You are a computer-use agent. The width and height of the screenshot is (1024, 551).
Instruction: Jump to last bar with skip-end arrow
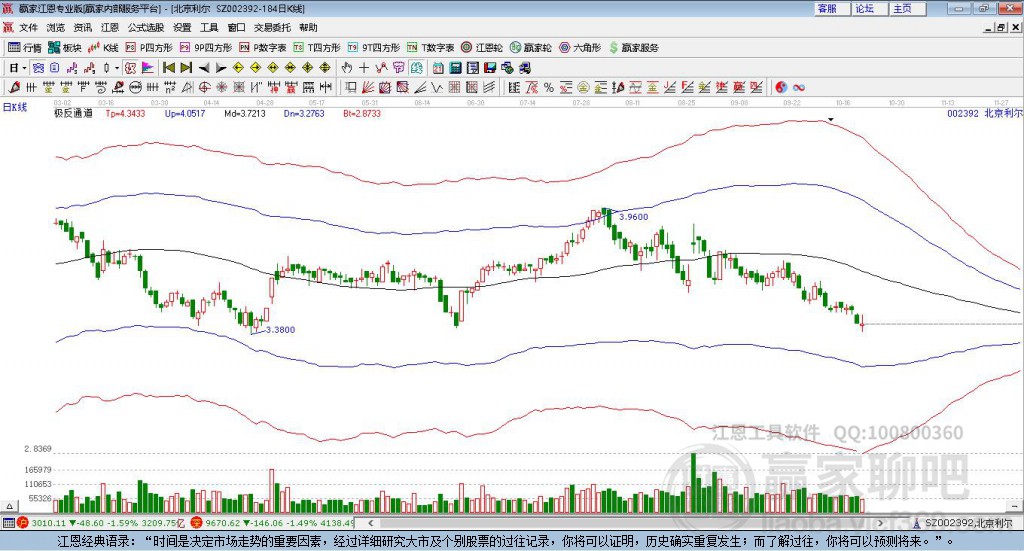[186, 68]
